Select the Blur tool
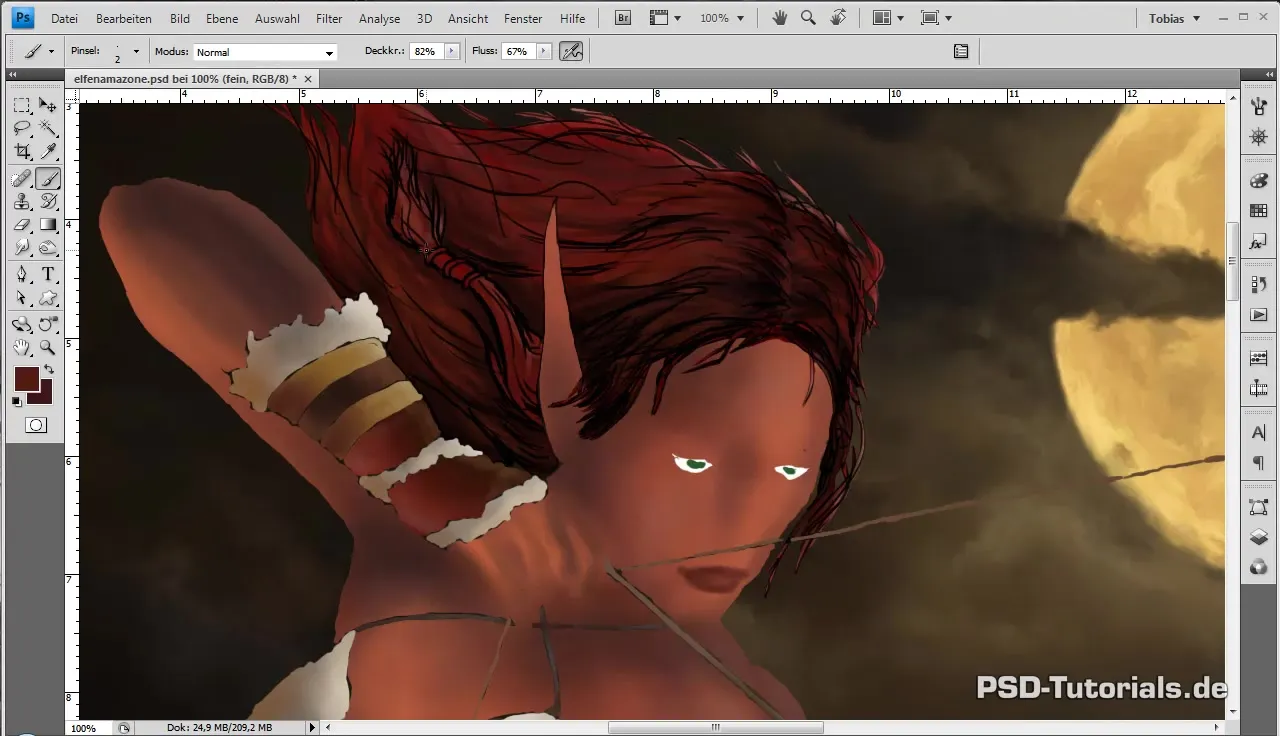Image resolution: width=1280 pixels, height=736 pixels. [x=21, y=248]
